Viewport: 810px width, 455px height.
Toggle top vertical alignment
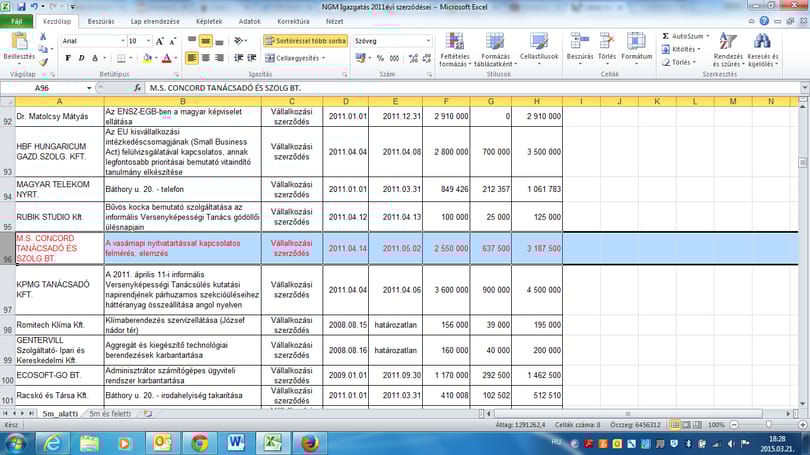pyautogui.click(x=192, y=41)
